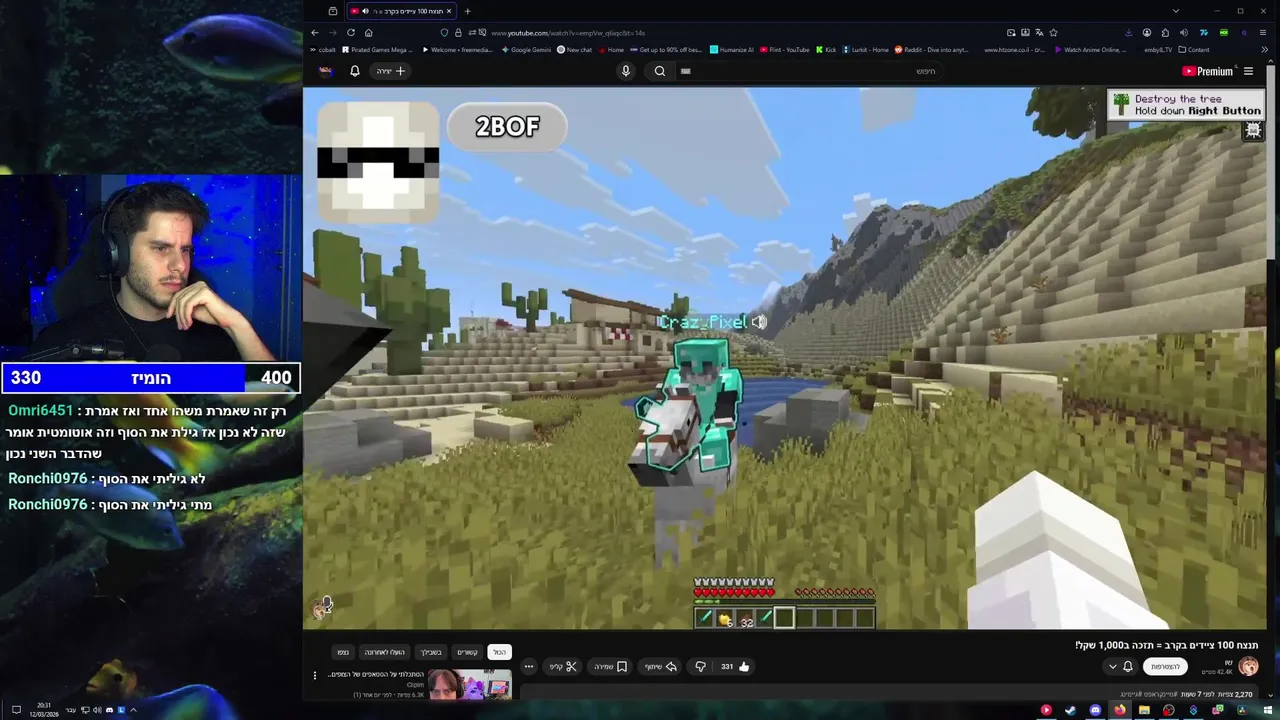Select the 'הועלו לאחרונה' filter chip
Image resolution: width=1280 pixels, height=720 pixels.
point(384,652)
